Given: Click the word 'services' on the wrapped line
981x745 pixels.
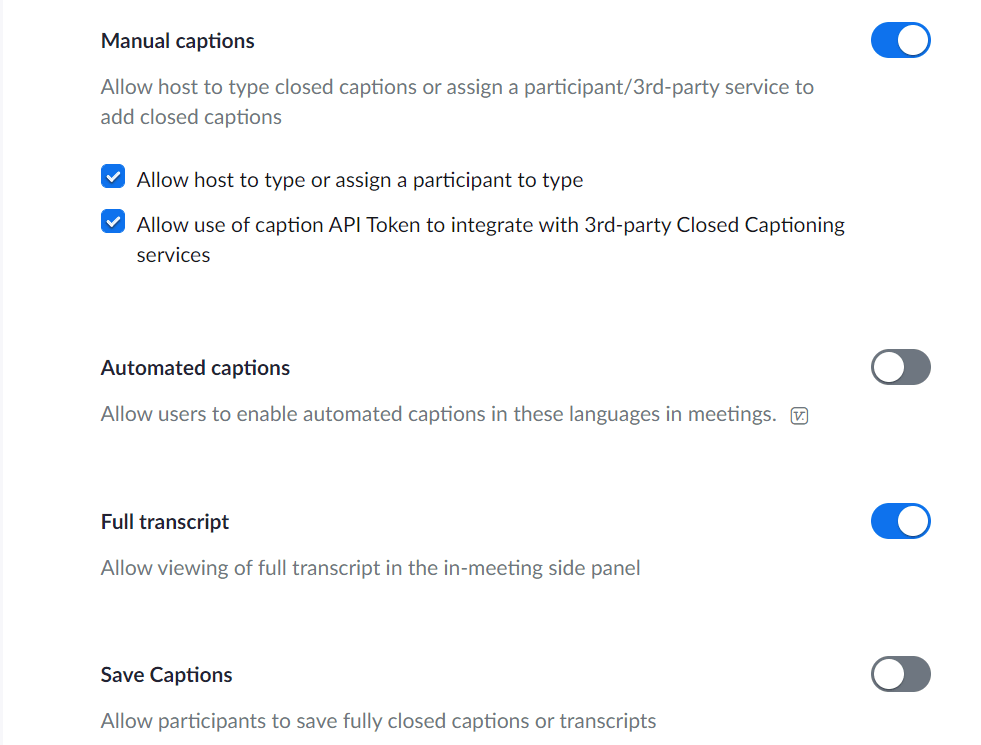Looking at the screenshot, I should (x=173, y=255).
